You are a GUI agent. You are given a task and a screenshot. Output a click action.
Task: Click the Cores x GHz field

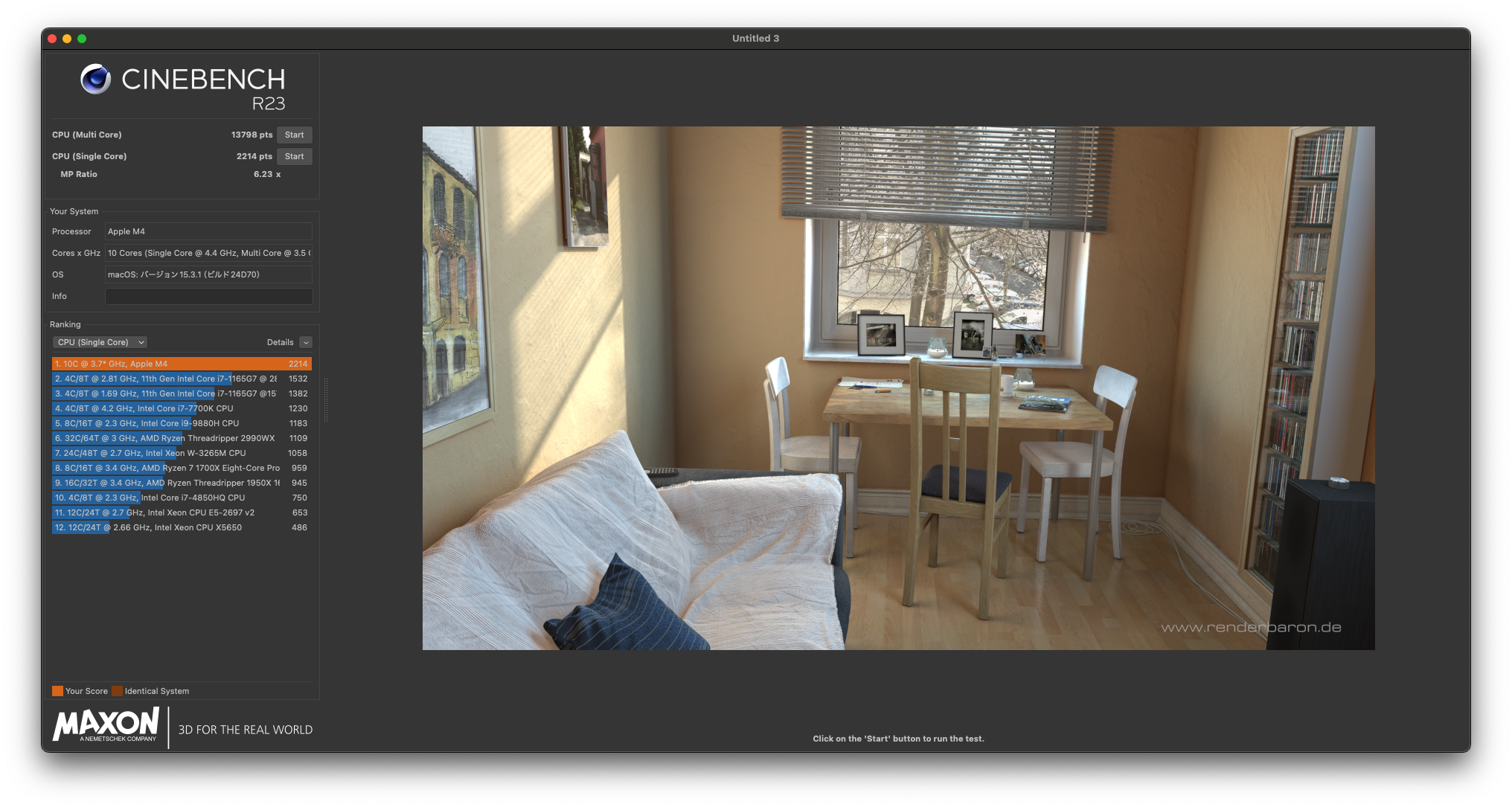point(208,253)
